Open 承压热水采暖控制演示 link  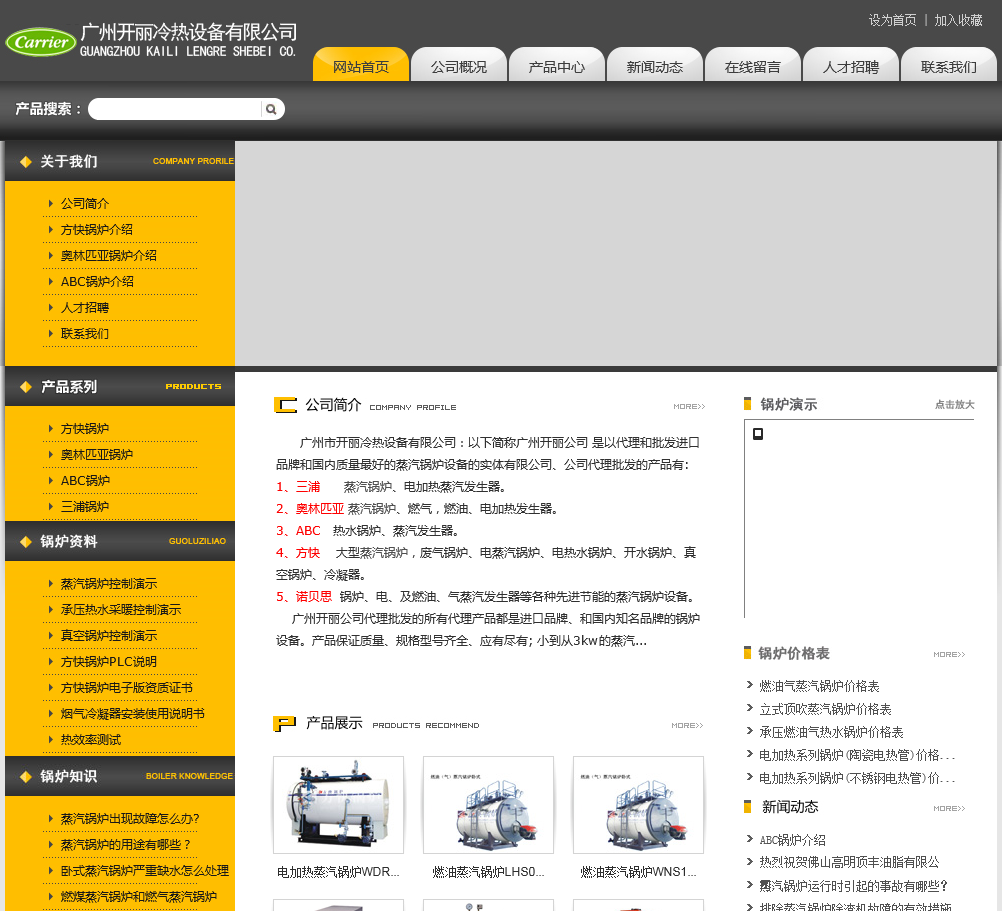tap(121, 610)
